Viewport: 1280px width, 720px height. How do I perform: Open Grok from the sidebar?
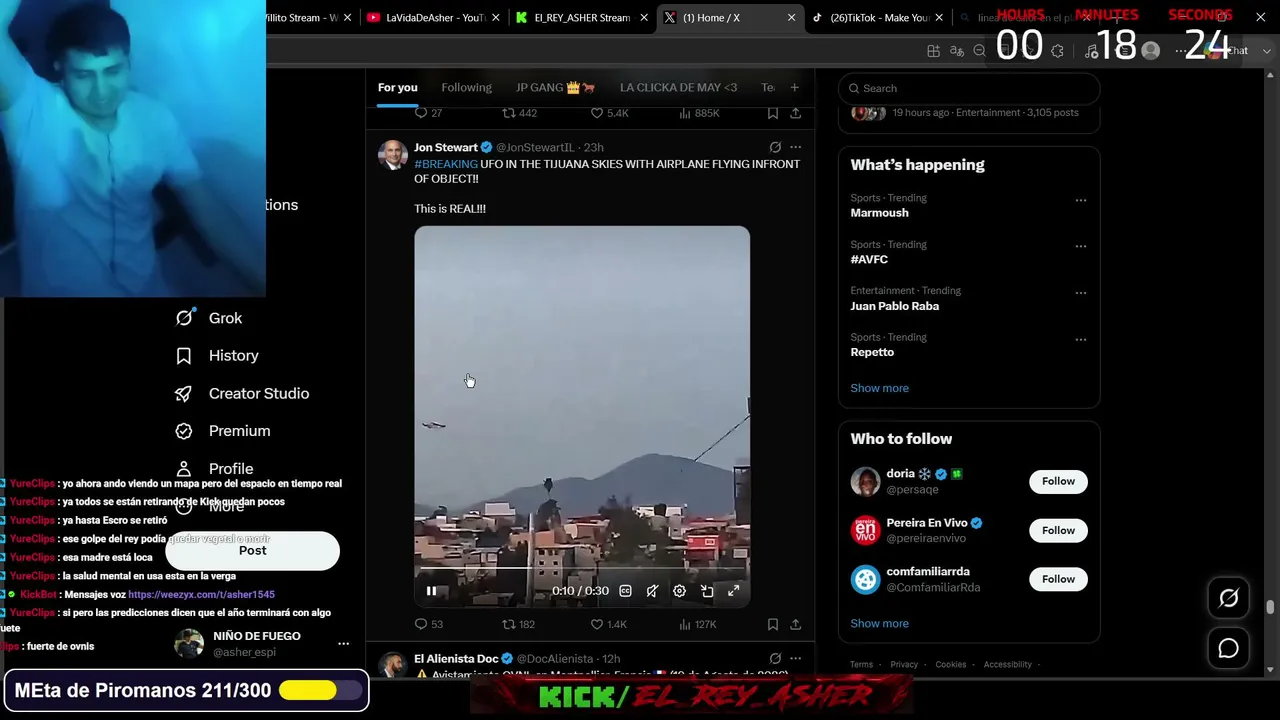pos(210,318)
